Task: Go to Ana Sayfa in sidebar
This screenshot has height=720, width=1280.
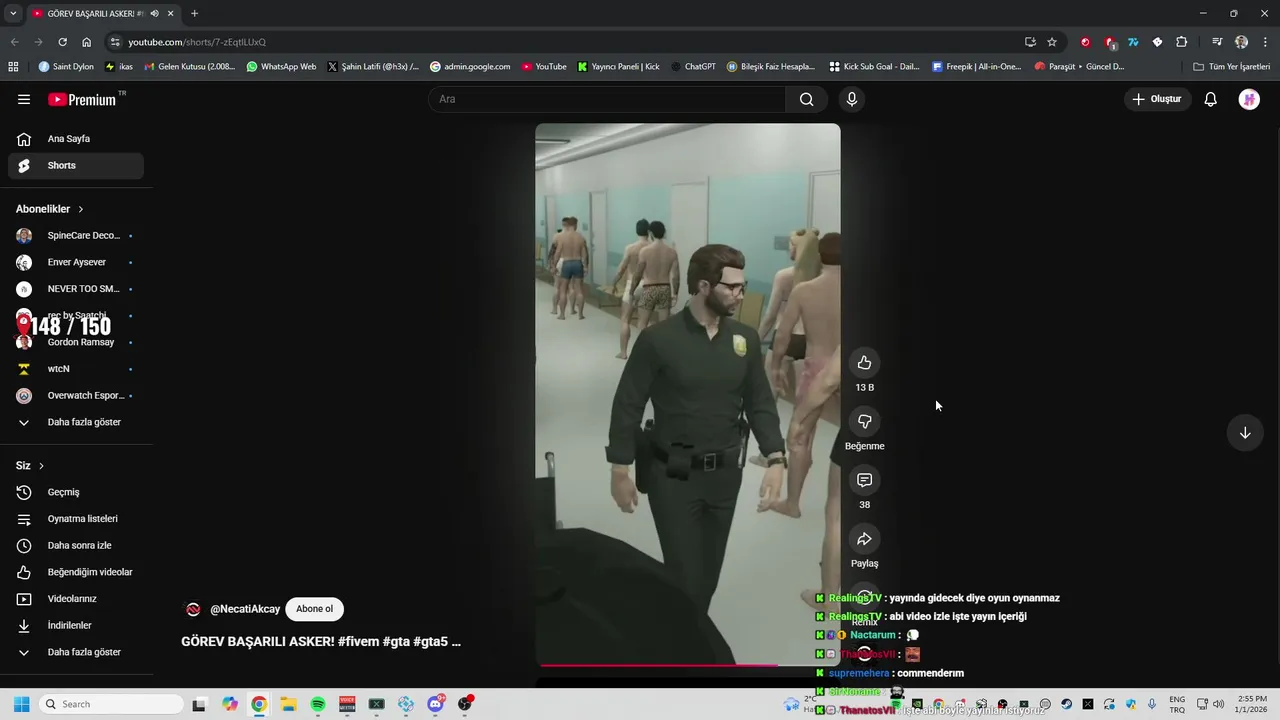Action: click(x=76, y=139)
